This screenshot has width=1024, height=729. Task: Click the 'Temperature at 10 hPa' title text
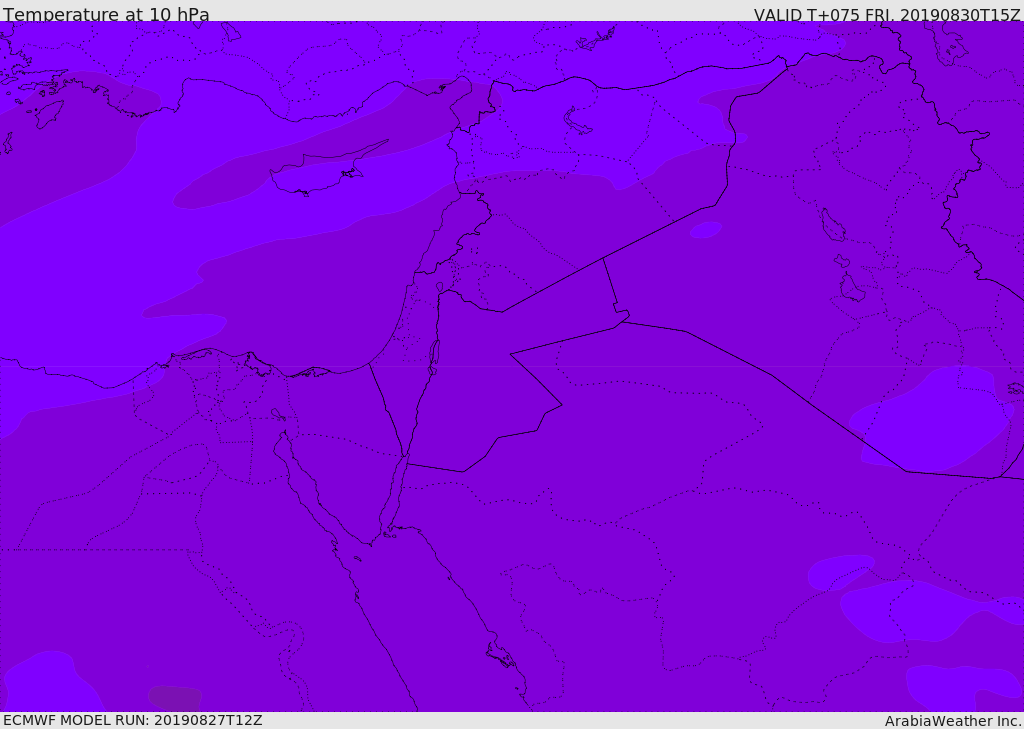[x=106, y=14]
